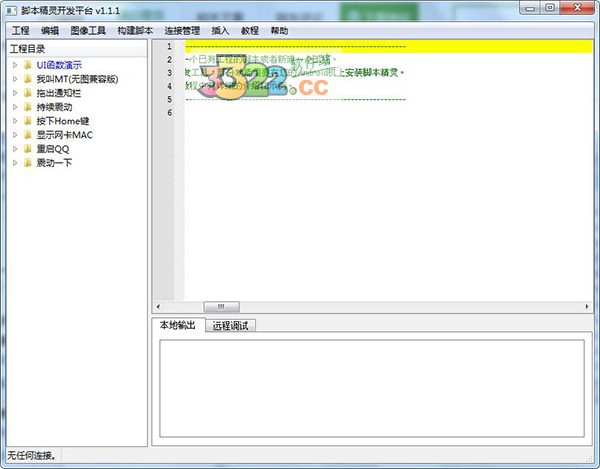Viewport: 600px width, 469px height.
Task: Expand the UI函数演示 project node
Action: click(15, 65)
